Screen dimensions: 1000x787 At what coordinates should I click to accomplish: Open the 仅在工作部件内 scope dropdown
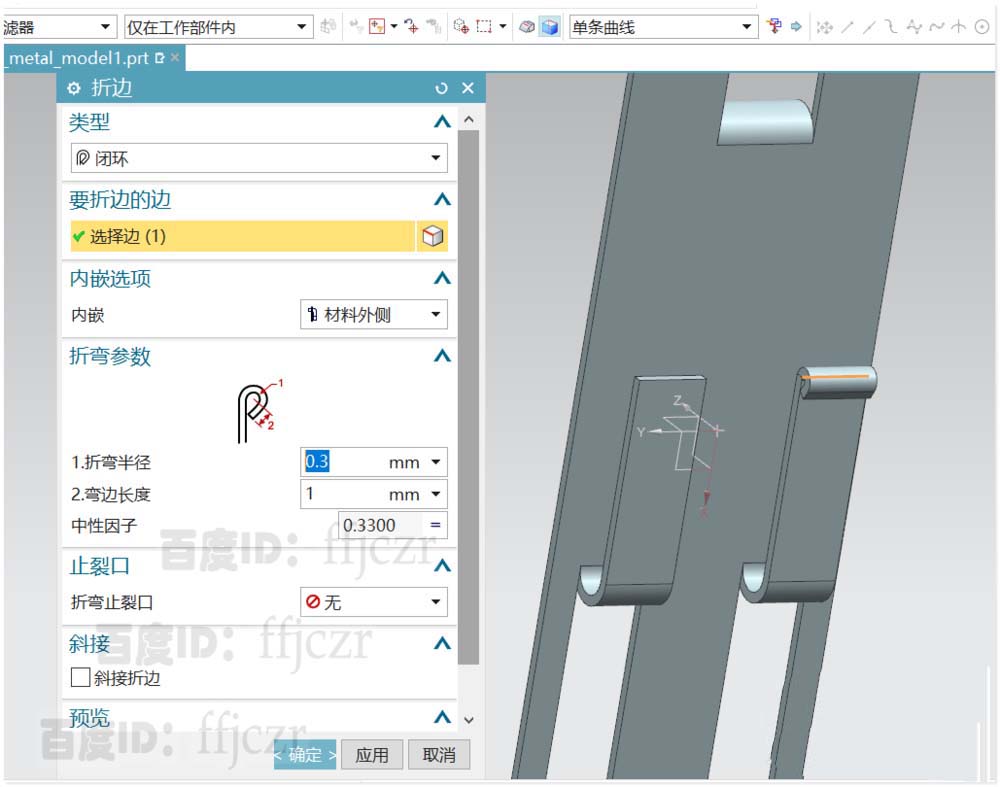tap(219, 27)
